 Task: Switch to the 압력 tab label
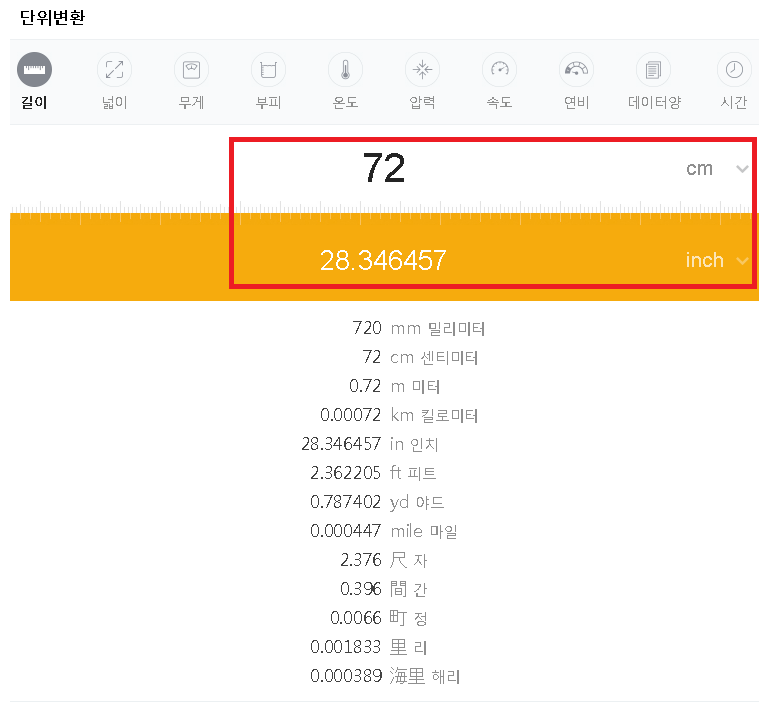tap(422, 103)
